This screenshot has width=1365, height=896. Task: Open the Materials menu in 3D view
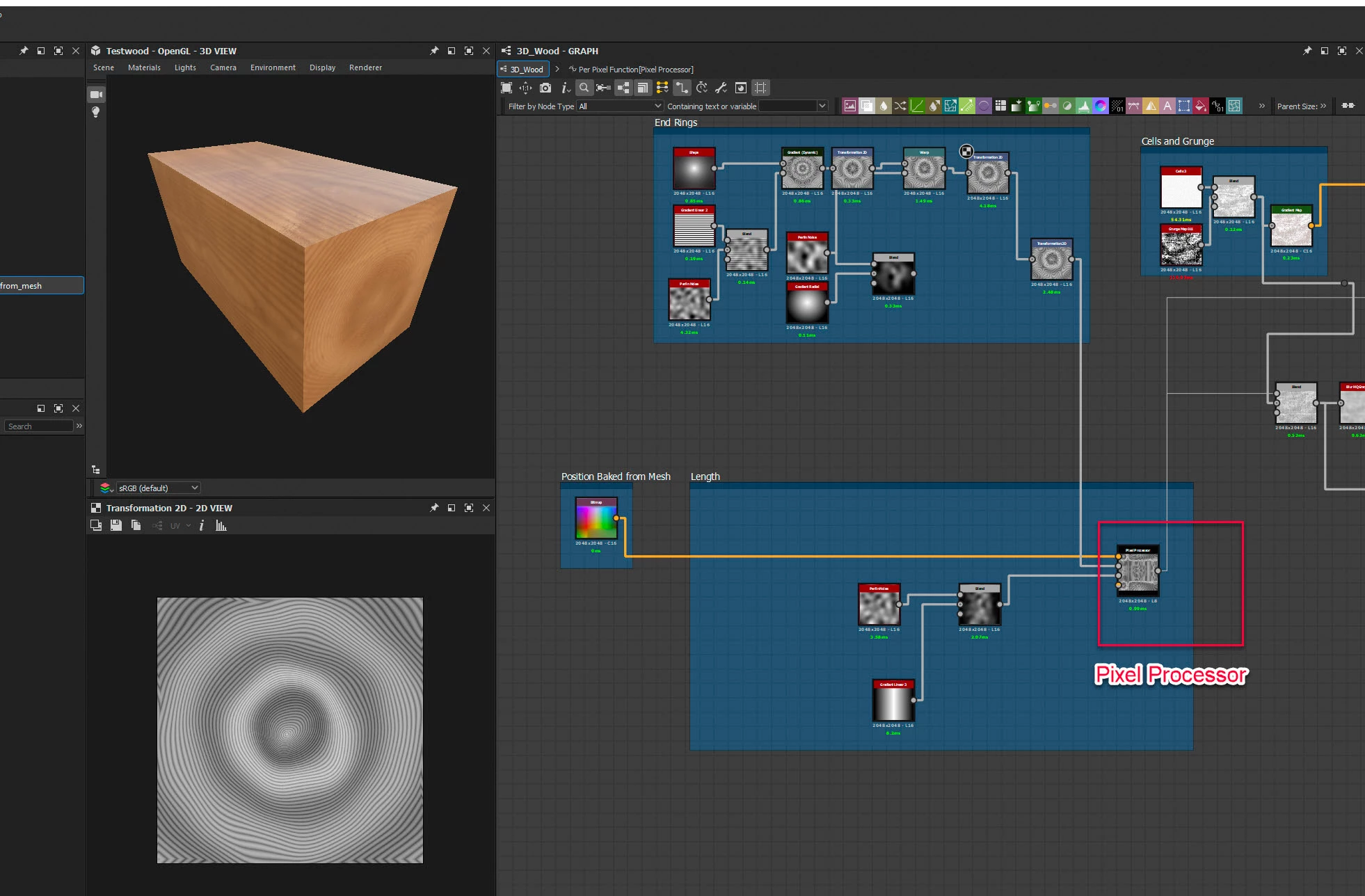click(144, 67)
